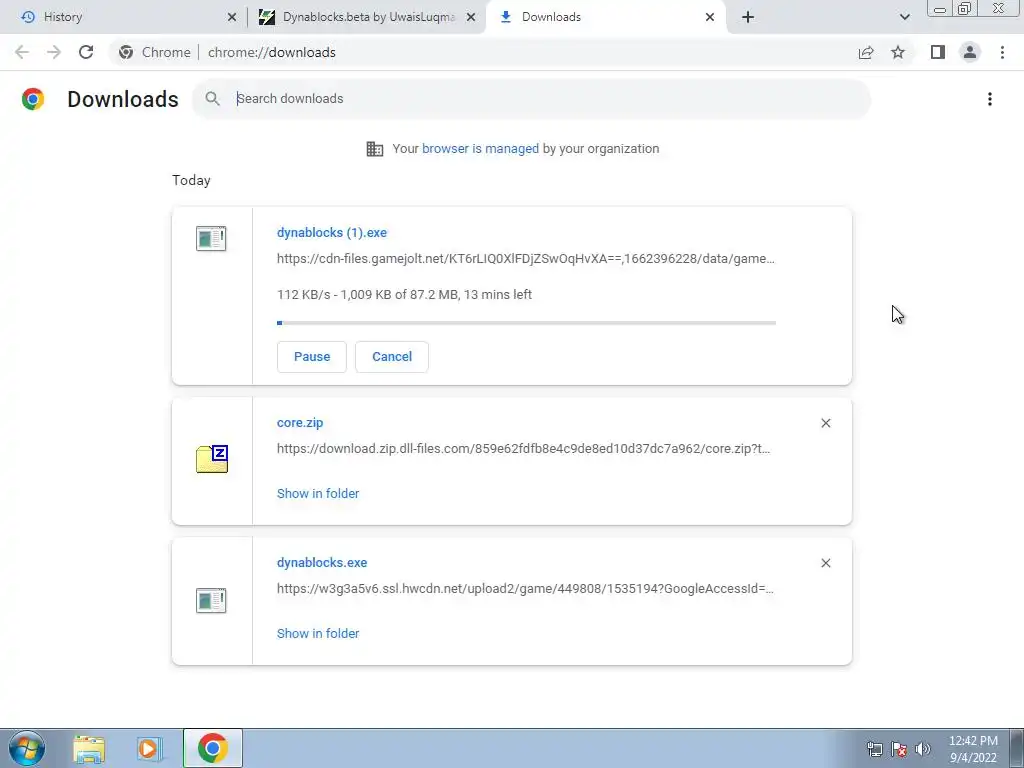Click the dynablocks.exe file icon
The height and width of the screenshot is (768, 1024).
coord(211,600)
